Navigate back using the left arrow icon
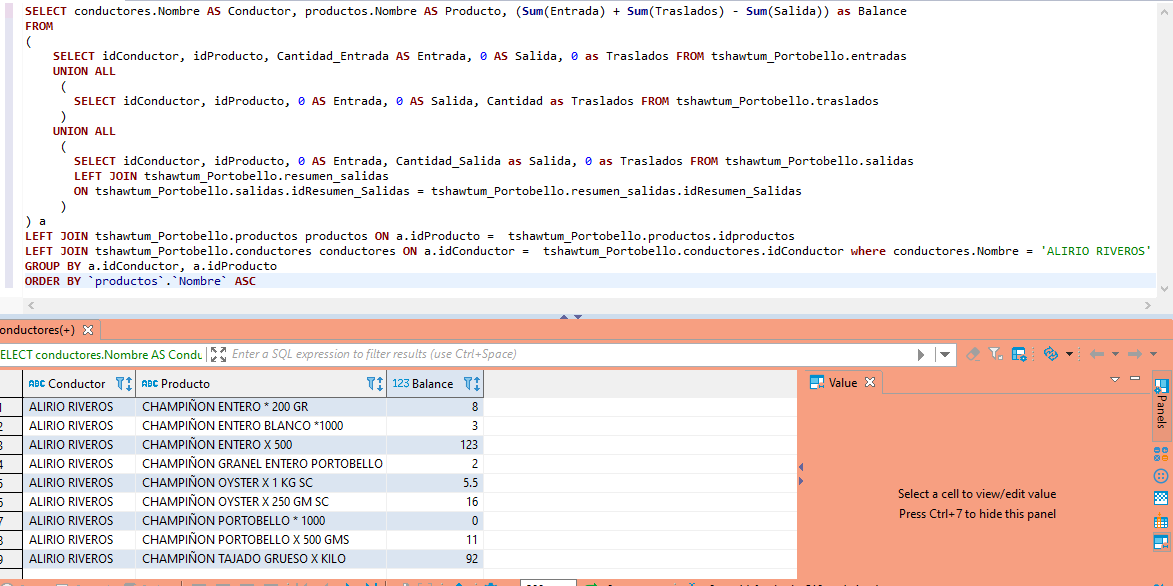 click(1097, 354)
